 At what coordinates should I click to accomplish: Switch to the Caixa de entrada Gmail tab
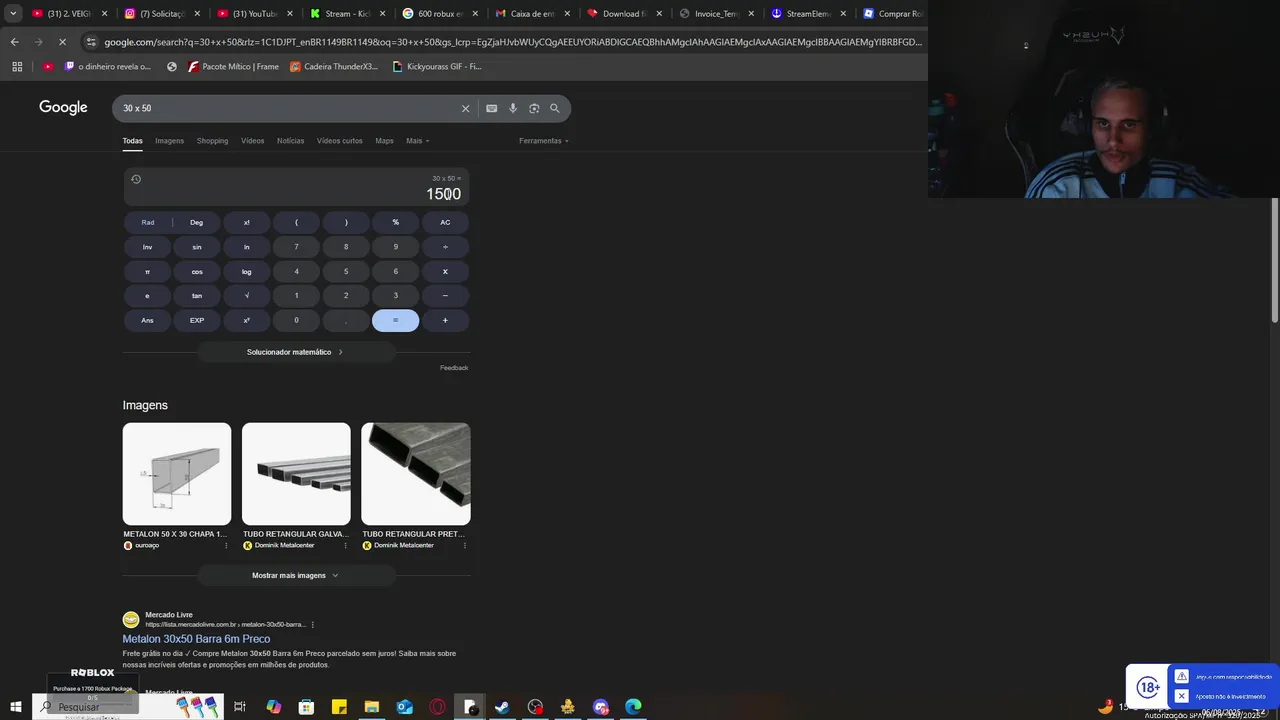click(x=532, y=14)
